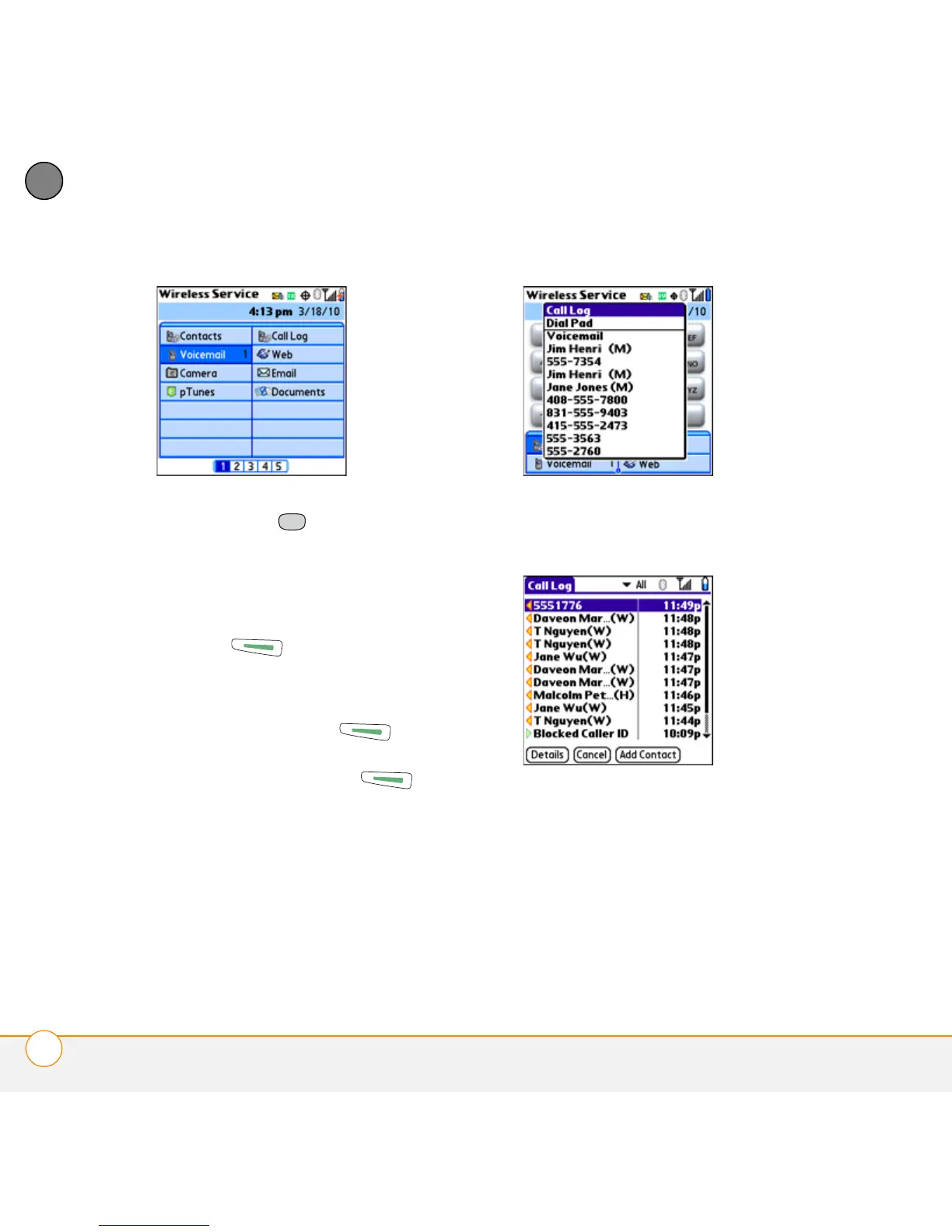
Task: Tap the crosshair location icon on the 4:13 pm screen
Action: point(306,296)
